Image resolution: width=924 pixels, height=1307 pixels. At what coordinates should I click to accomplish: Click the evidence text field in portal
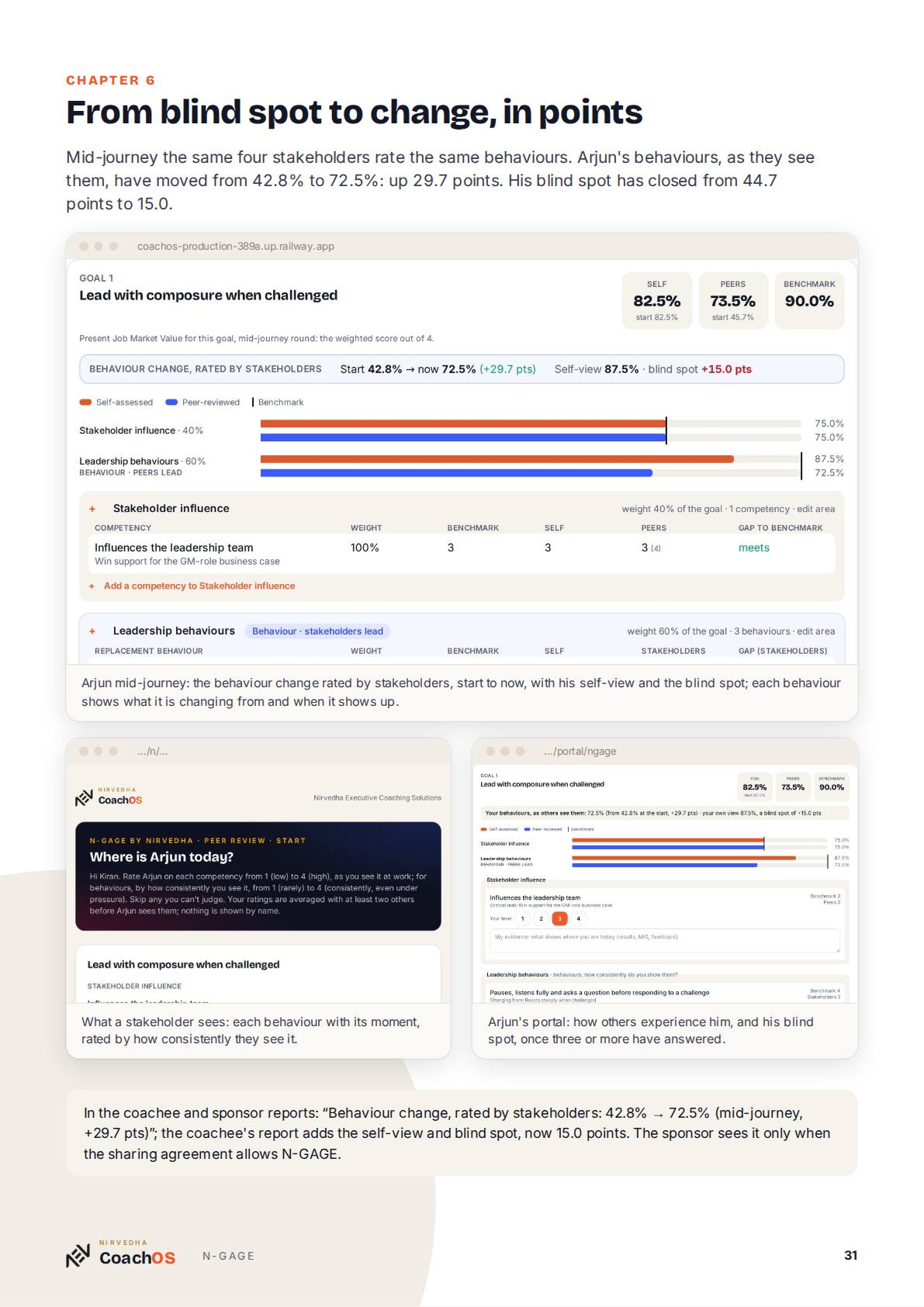[664, 942]
